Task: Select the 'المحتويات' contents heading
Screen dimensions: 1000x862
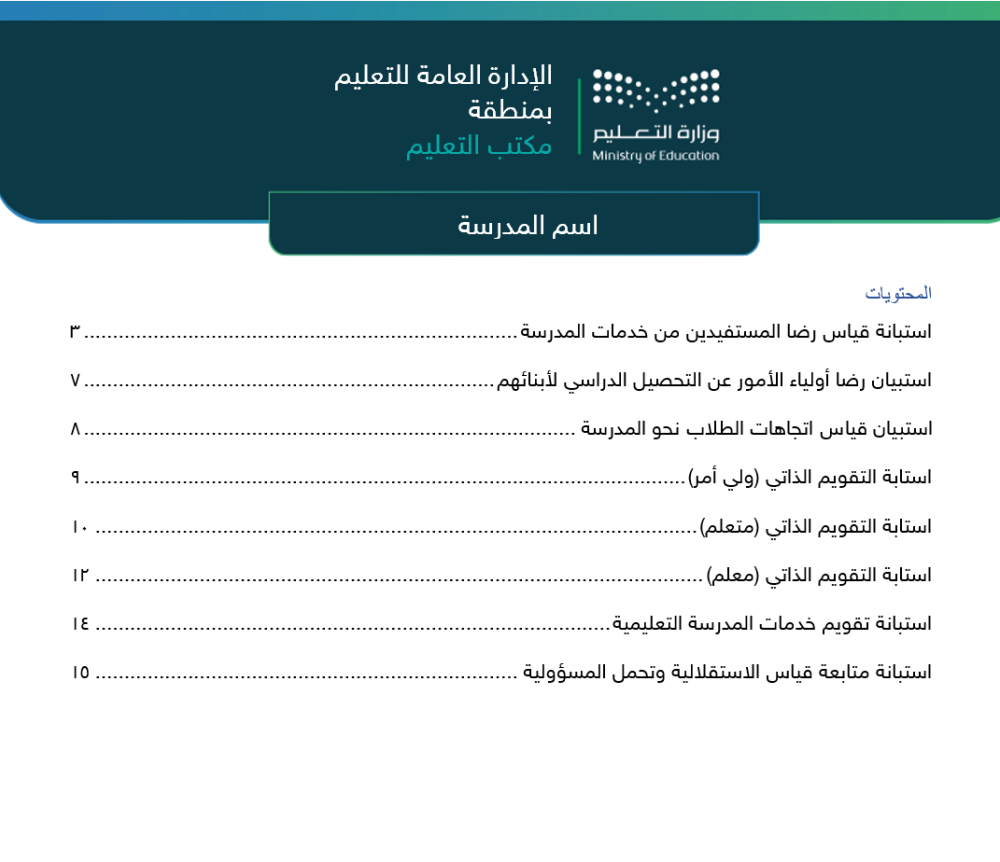Action: pos(897,292)
